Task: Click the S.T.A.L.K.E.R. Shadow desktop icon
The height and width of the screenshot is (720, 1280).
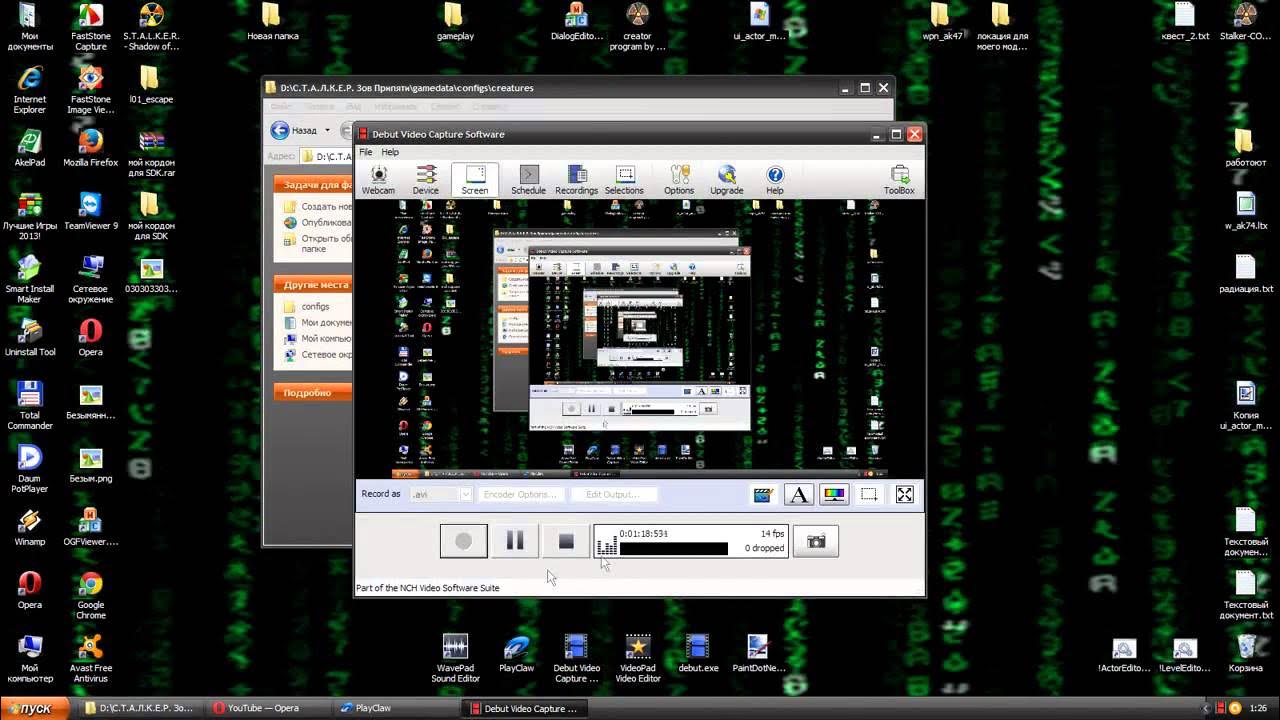Action: 151,27
